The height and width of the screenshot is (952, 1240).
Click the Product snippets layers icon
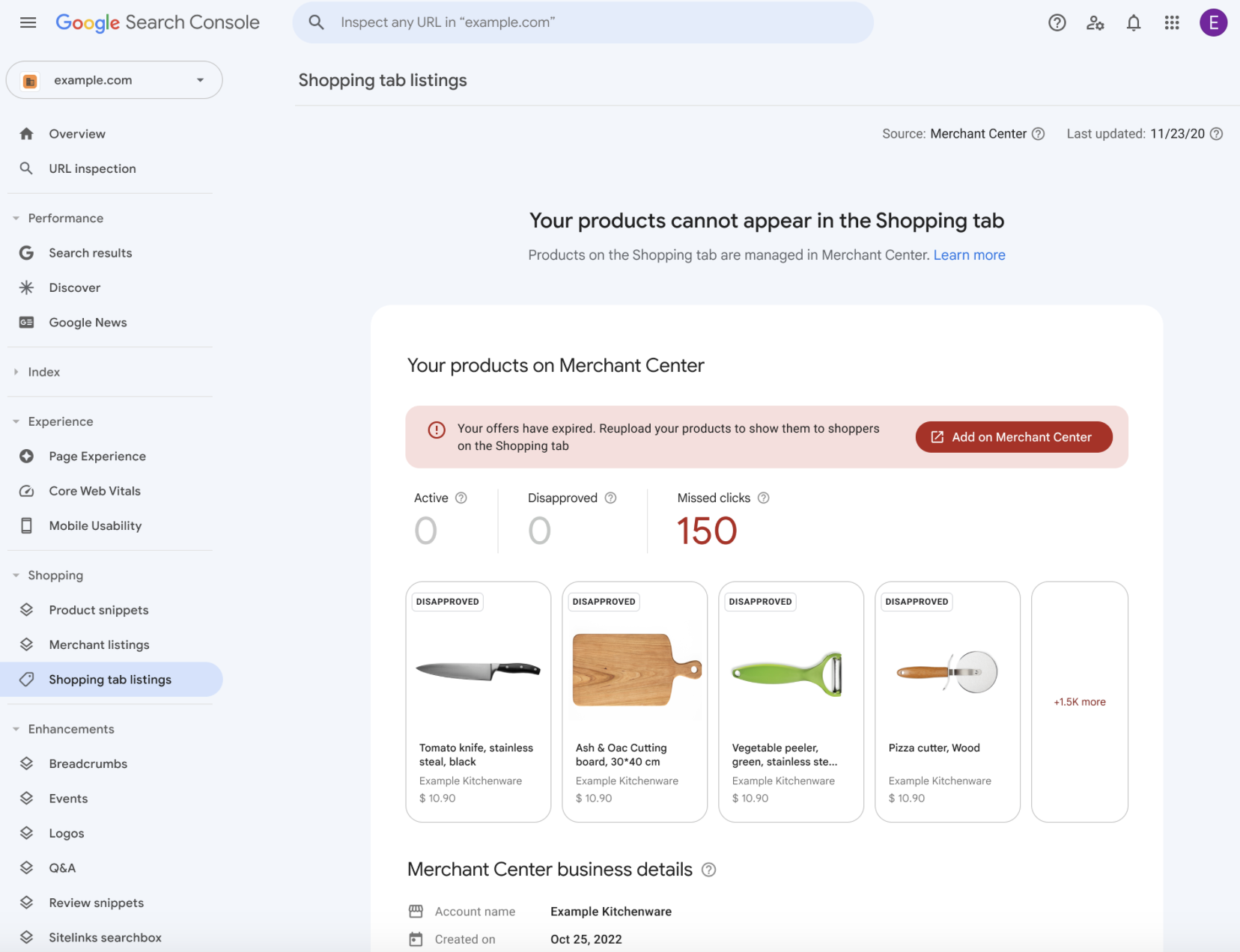(x=27, y=610)
